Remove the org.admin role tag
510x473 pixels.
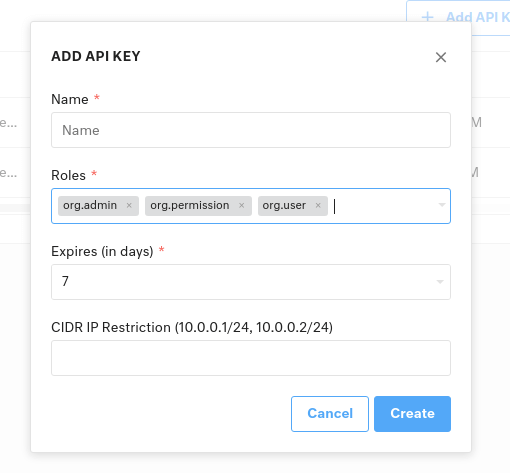(129, 206)
